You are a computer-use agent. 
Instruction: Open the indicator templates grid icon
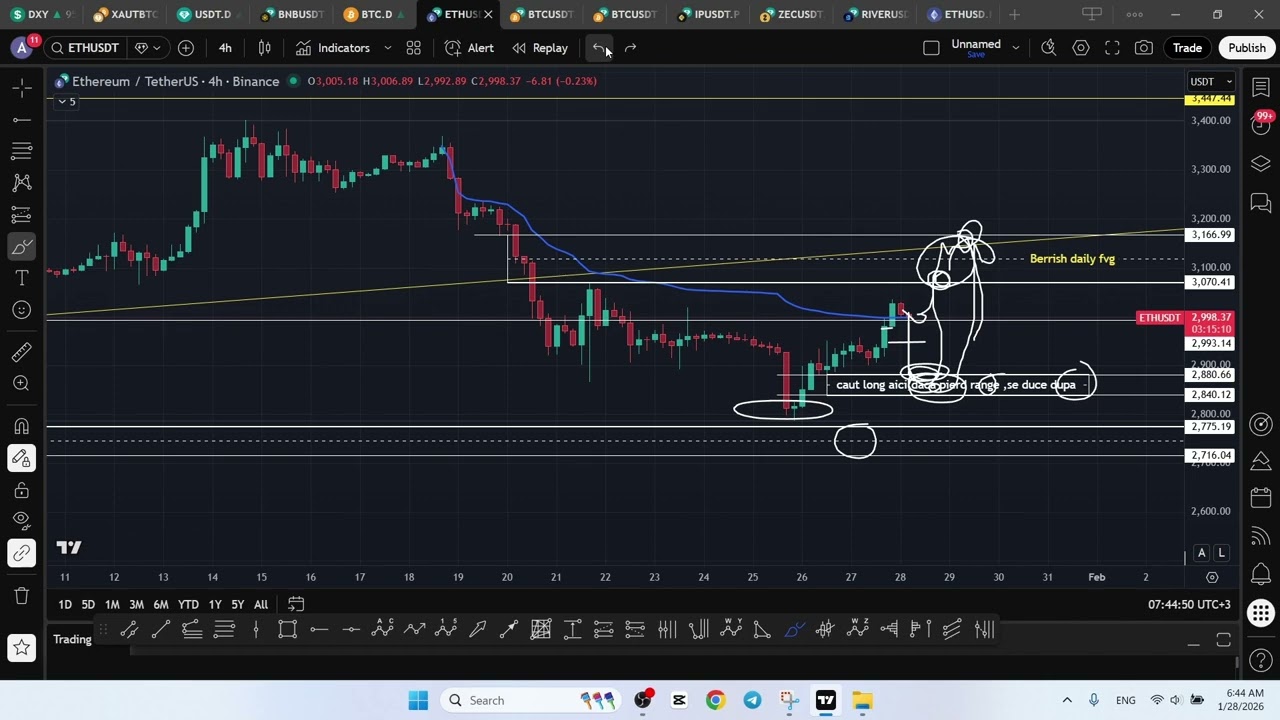(413, 48)
